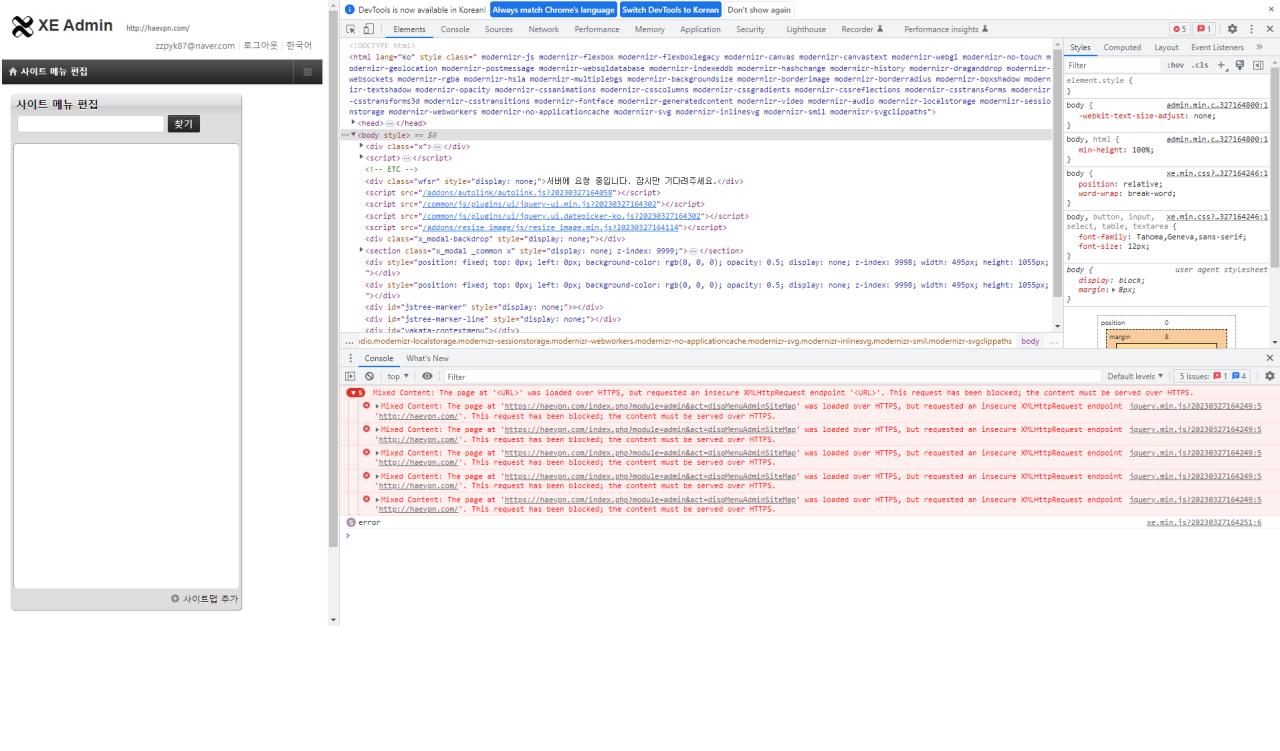Screen dimensions: 1280x751
Task: Dismiss the DevTools language infobar
Action: [1270, 9]
